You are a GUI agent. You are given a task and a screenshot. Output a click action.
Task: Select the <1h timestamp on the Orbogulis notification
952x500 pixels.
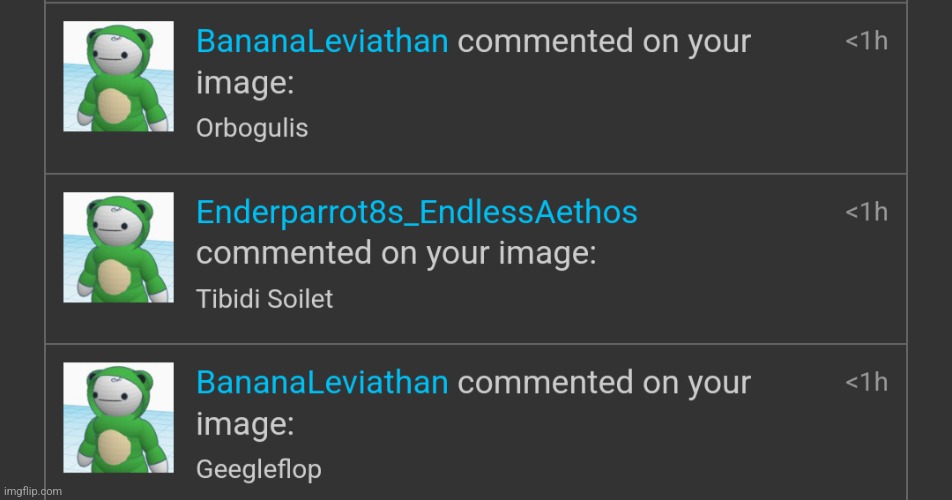click(x=866, y=41)
